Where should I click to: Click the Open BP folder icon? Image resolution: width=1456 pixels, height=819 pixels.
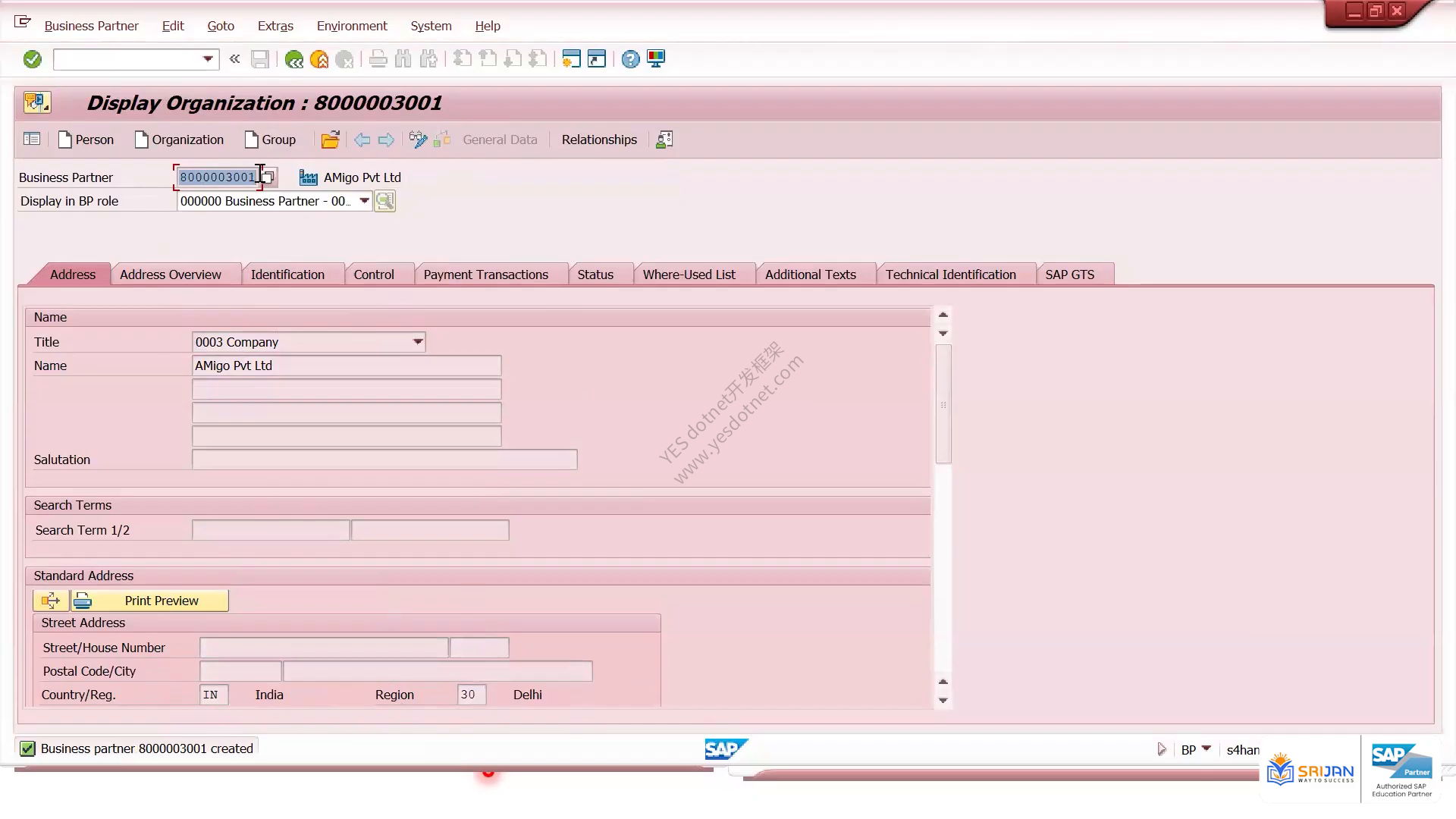pos(330,140)
